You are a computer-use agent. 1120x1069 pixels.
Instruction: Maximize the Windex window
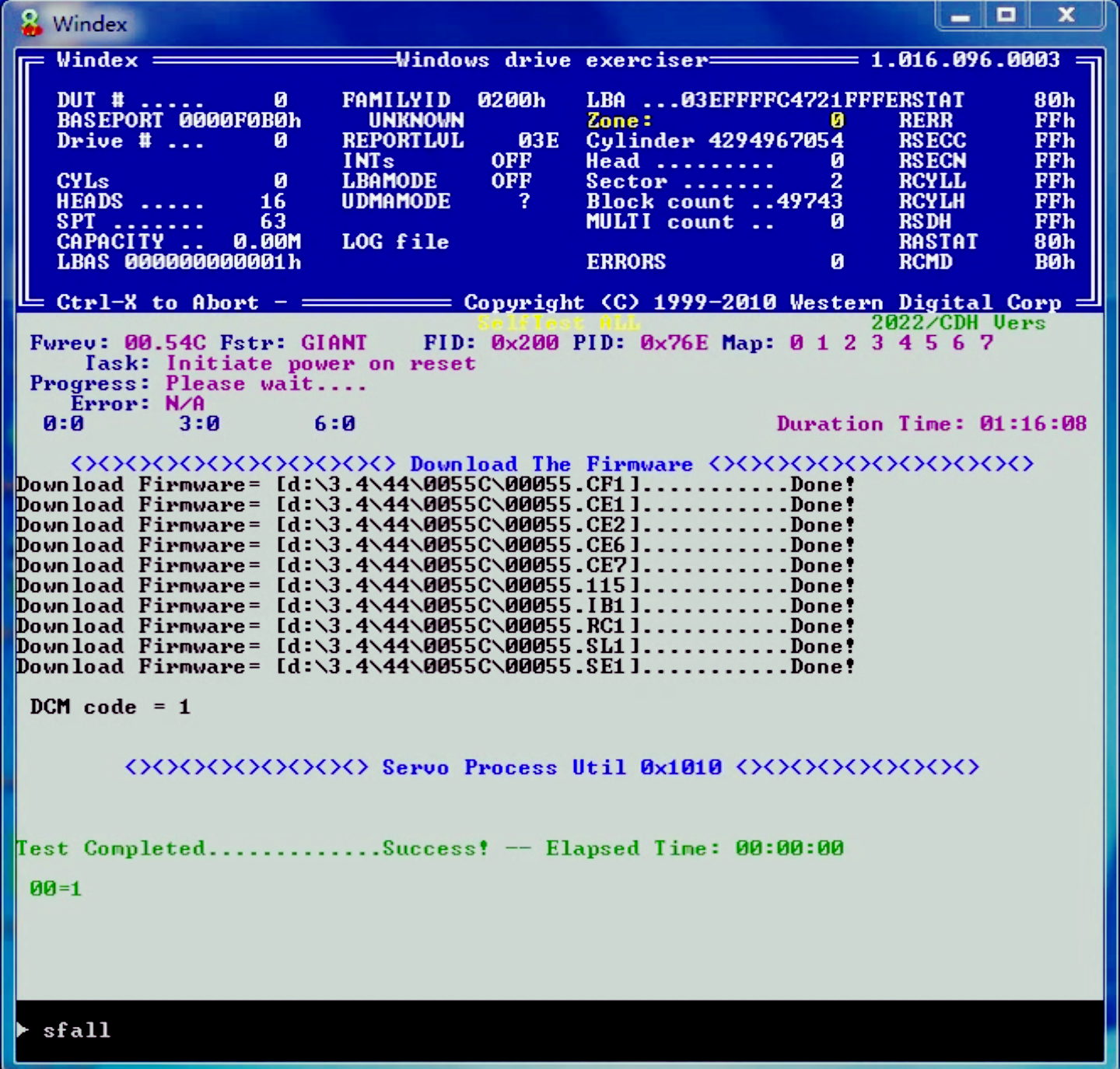1006,16
